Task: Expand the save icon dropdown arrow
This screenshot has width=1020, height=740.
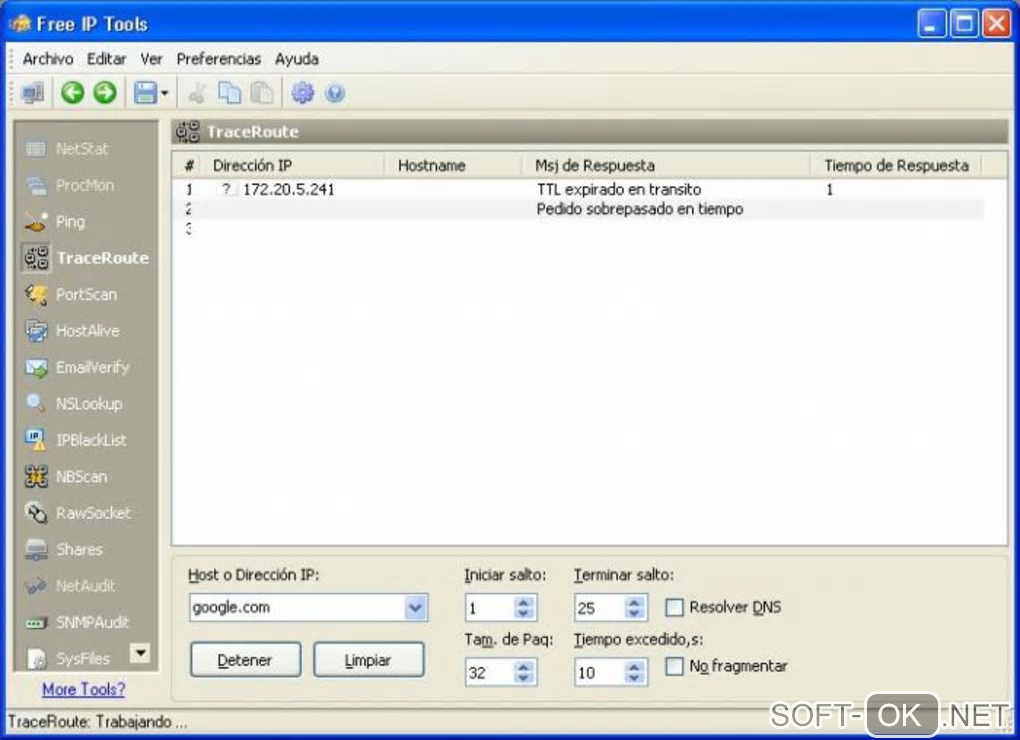Action: click(165, 94)
